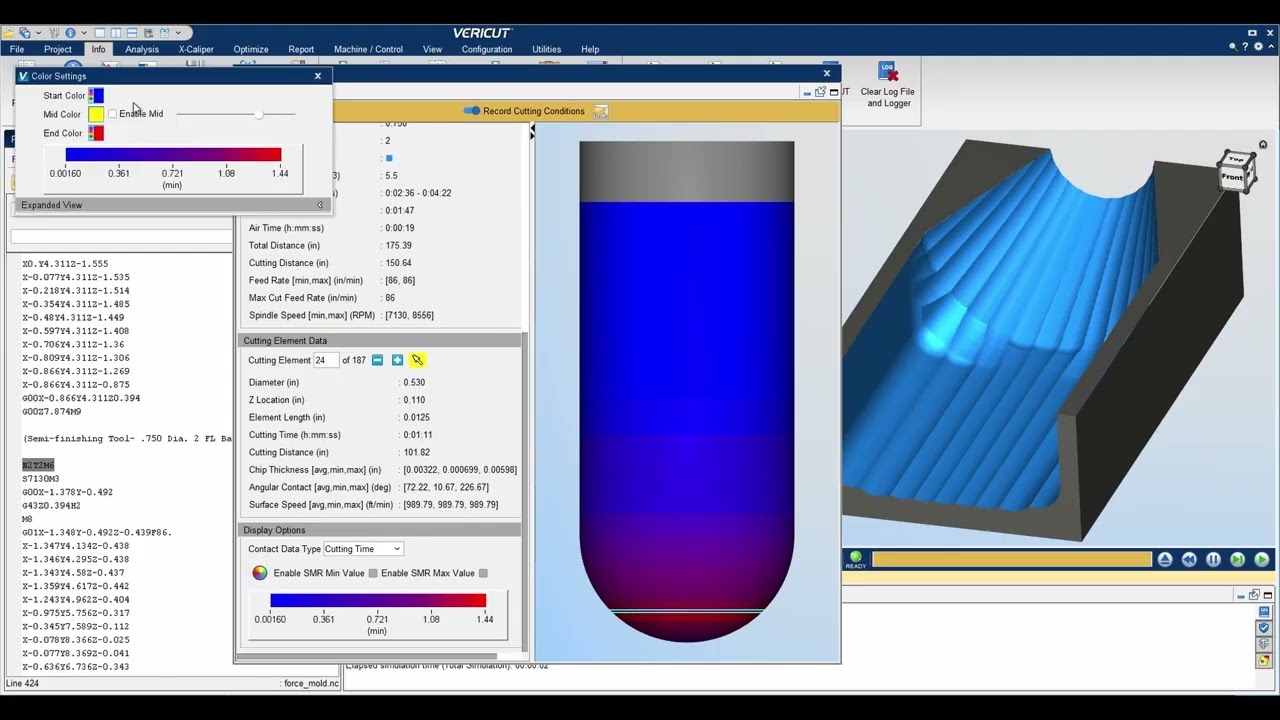Click the Clear Log File and Logger icon
Image resolution: width=1280 pixels, height=720 pixels.
tap(889, 72)
